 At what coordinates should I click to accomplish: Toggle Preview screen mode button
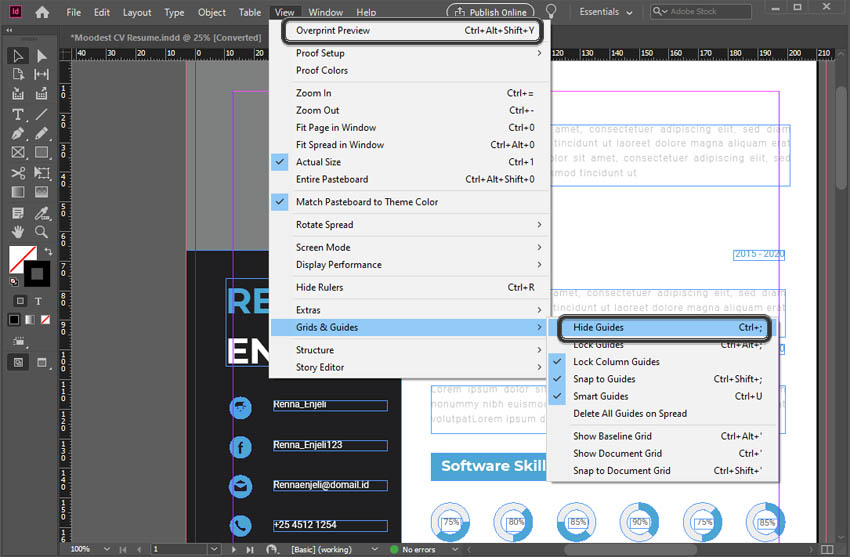[42, 362]
